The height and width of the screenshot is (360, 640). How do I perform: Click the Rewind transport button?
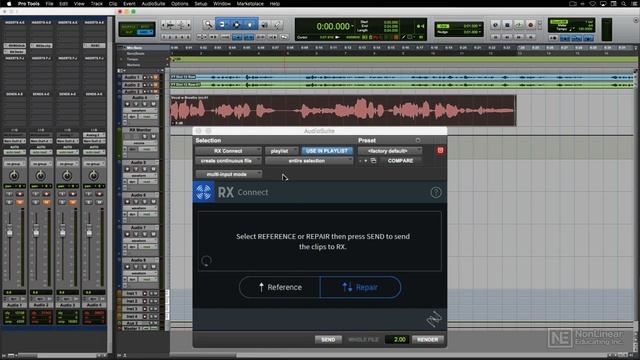click(507, 37)
